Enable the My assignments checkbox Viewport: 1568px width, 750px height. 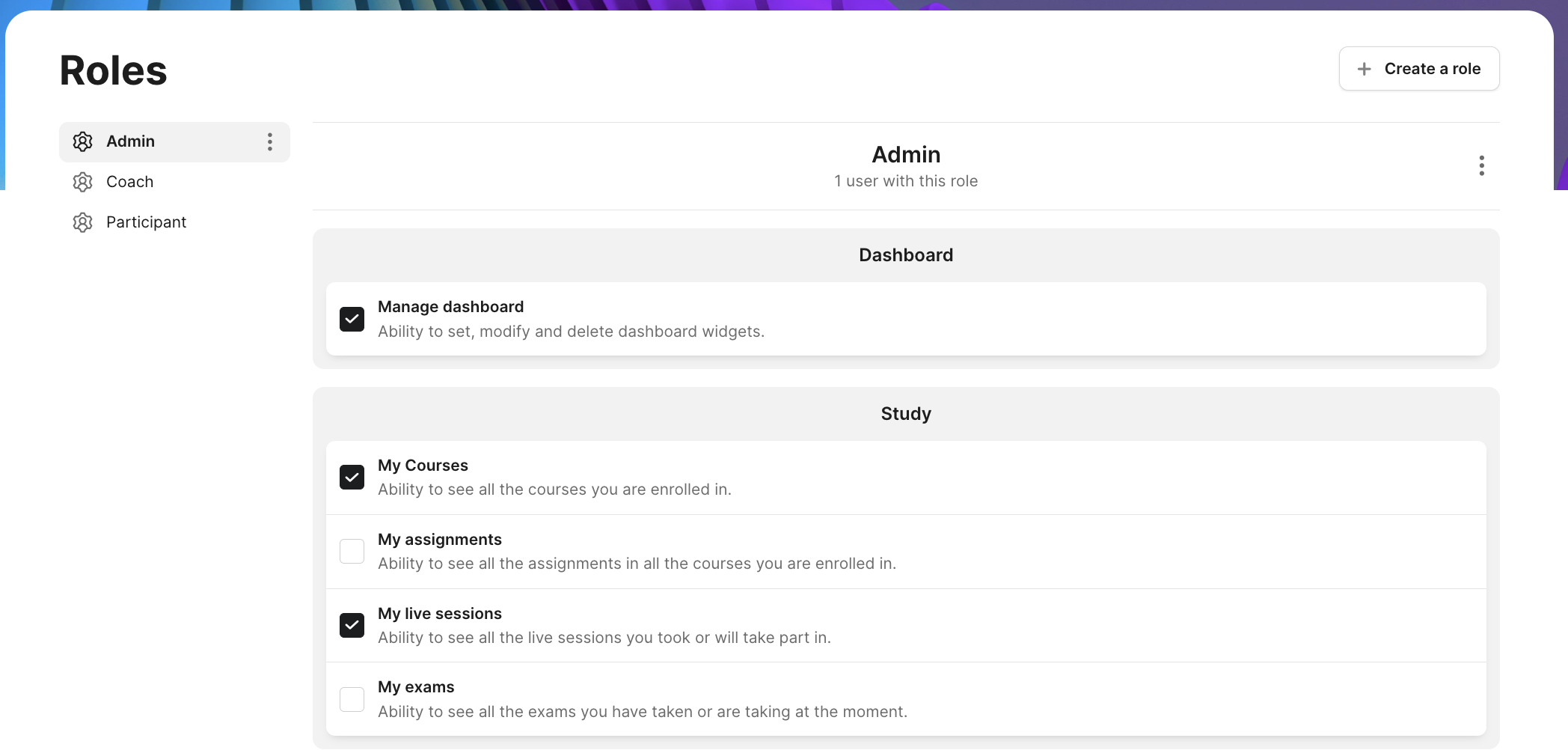pyautogui.click(x=352, y=552)
